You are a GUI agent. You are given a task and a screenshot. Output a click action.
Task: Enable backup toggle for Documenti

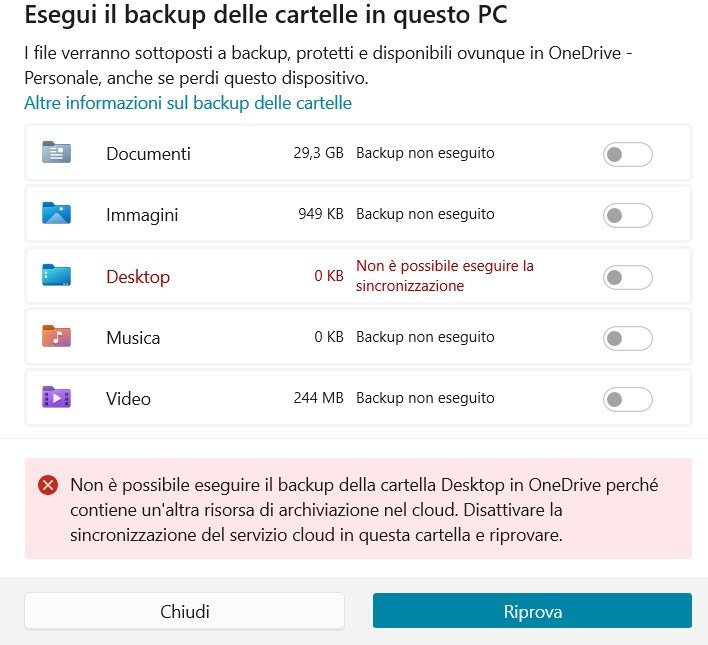tap(627, 154)
